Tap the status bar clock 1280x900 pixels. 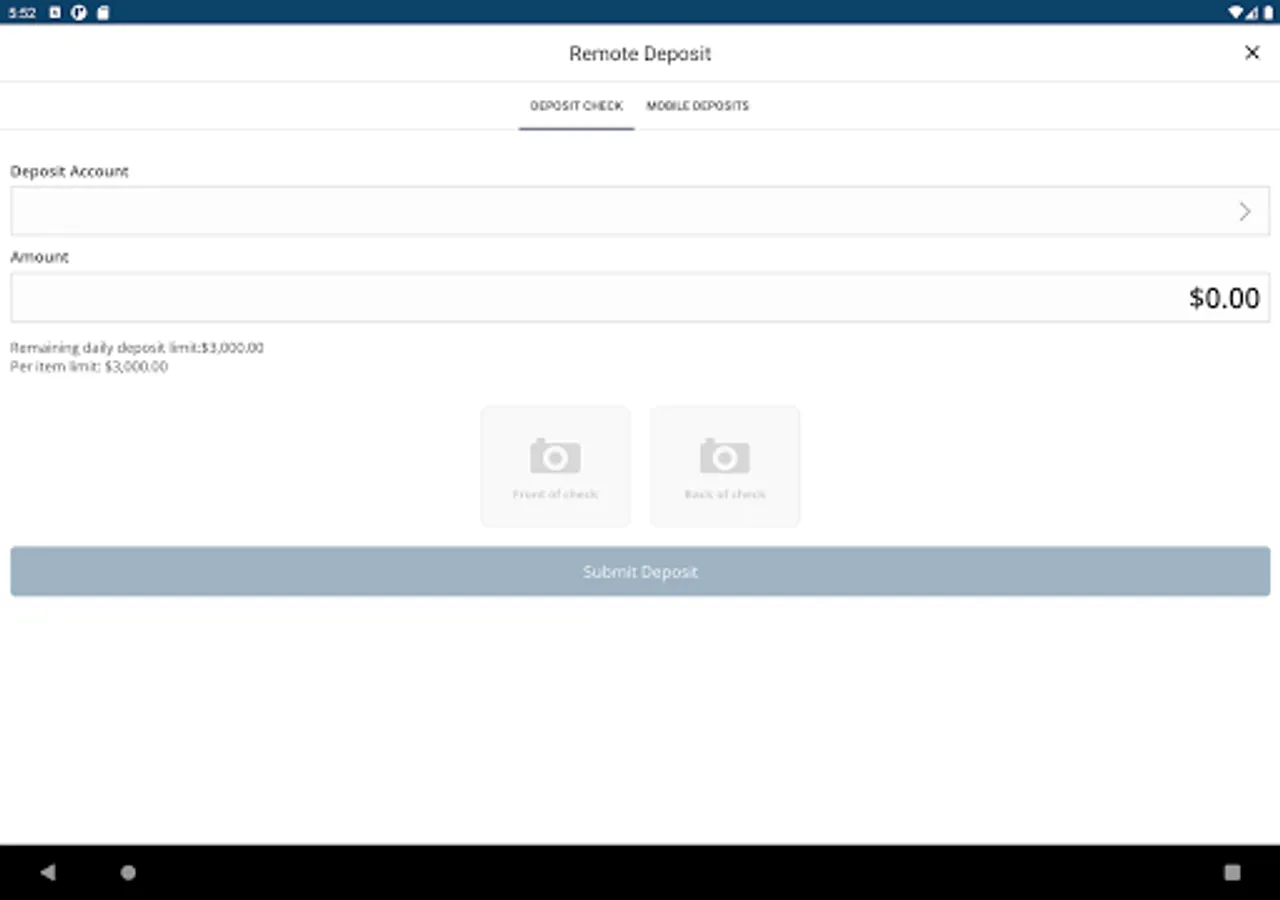click(x=22, y=13)
